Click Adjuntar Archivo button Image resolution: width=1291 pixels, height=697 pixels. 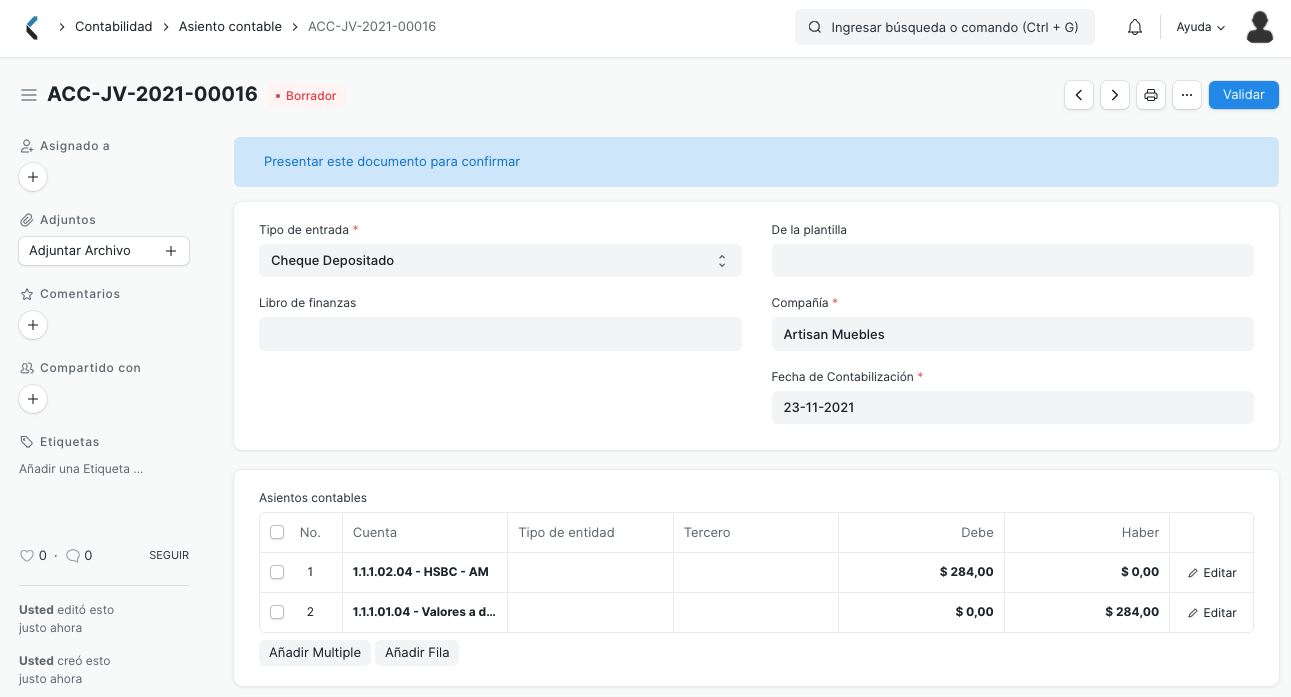point(104,251)
